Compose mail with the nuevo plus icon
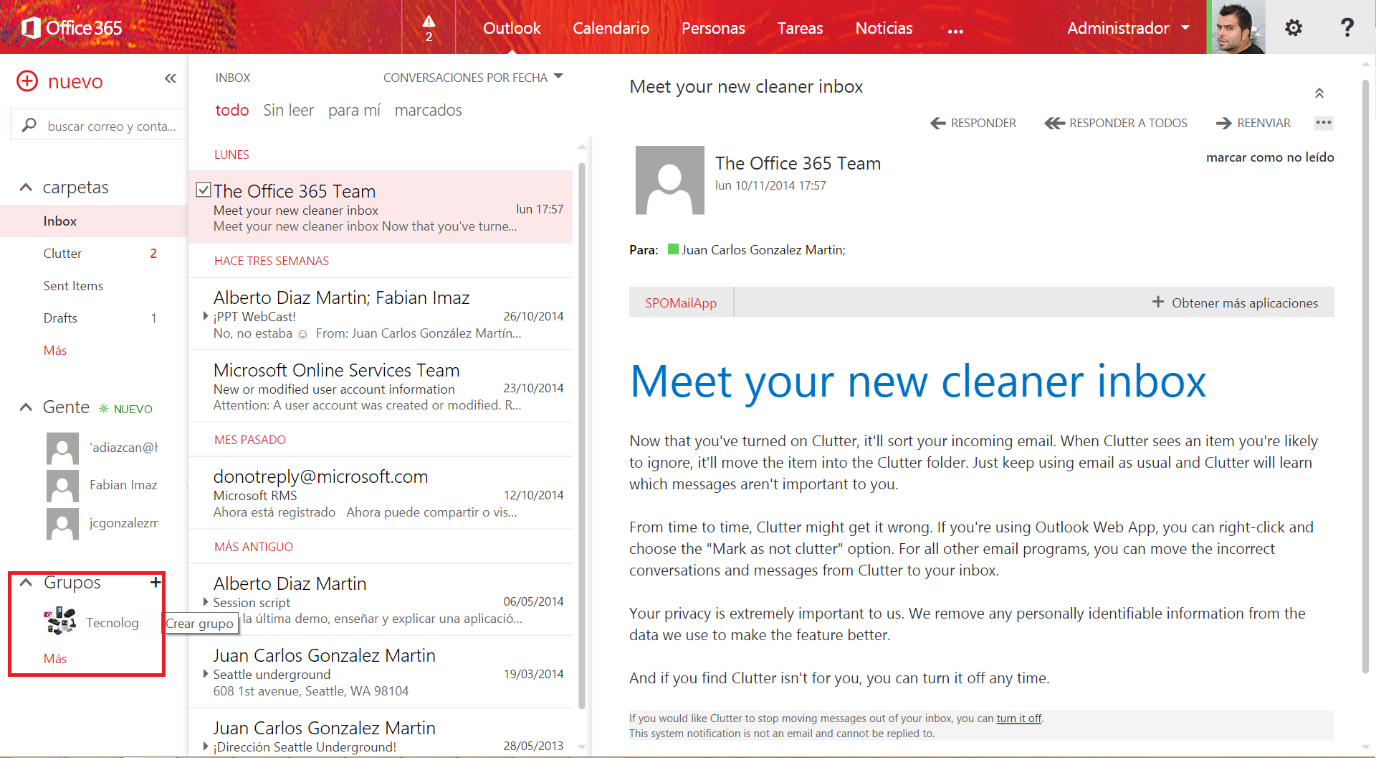 coord(28,80)
